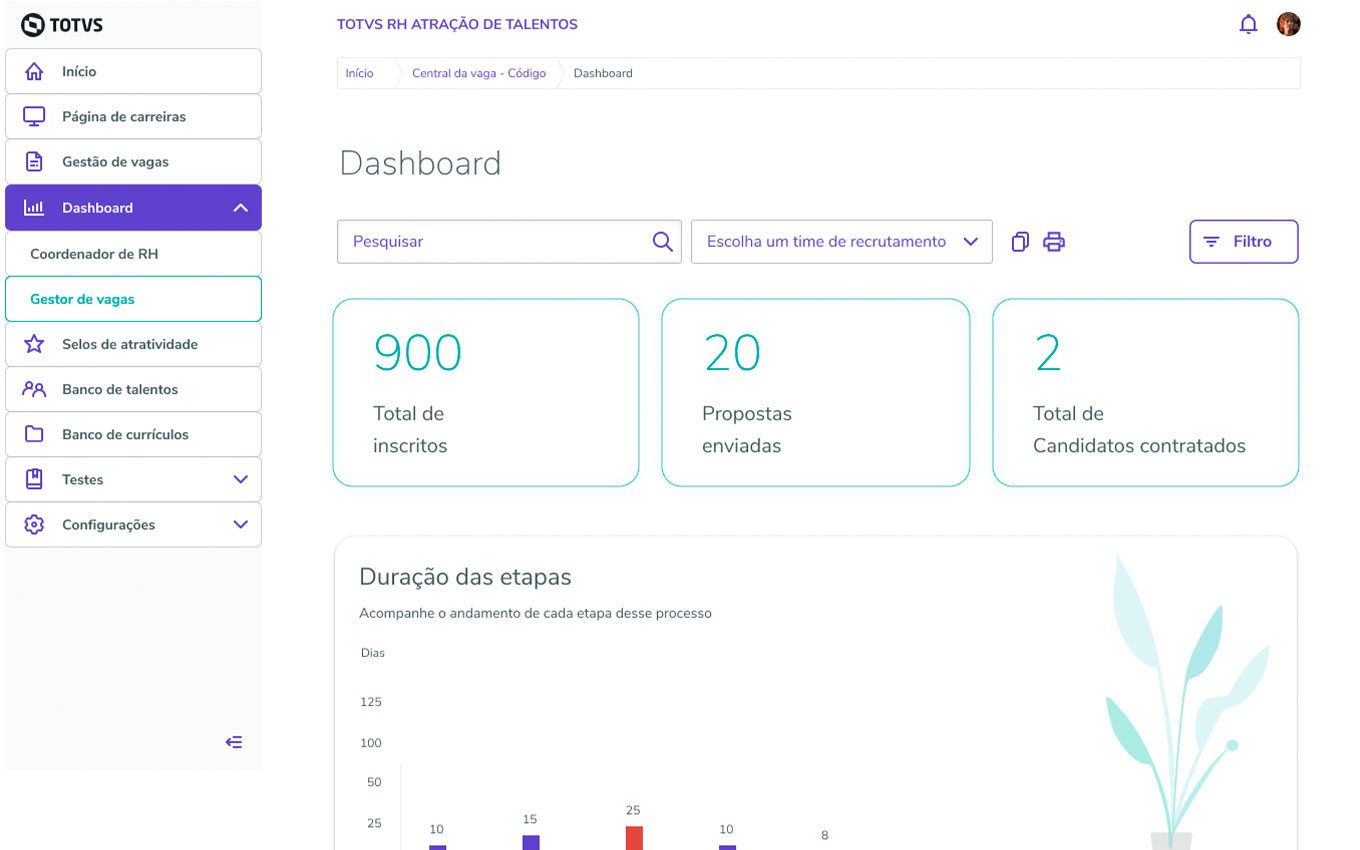
Task: Collapse sidebar using the arrow icon
Action: pyautogui.click(x=234, y=742)
